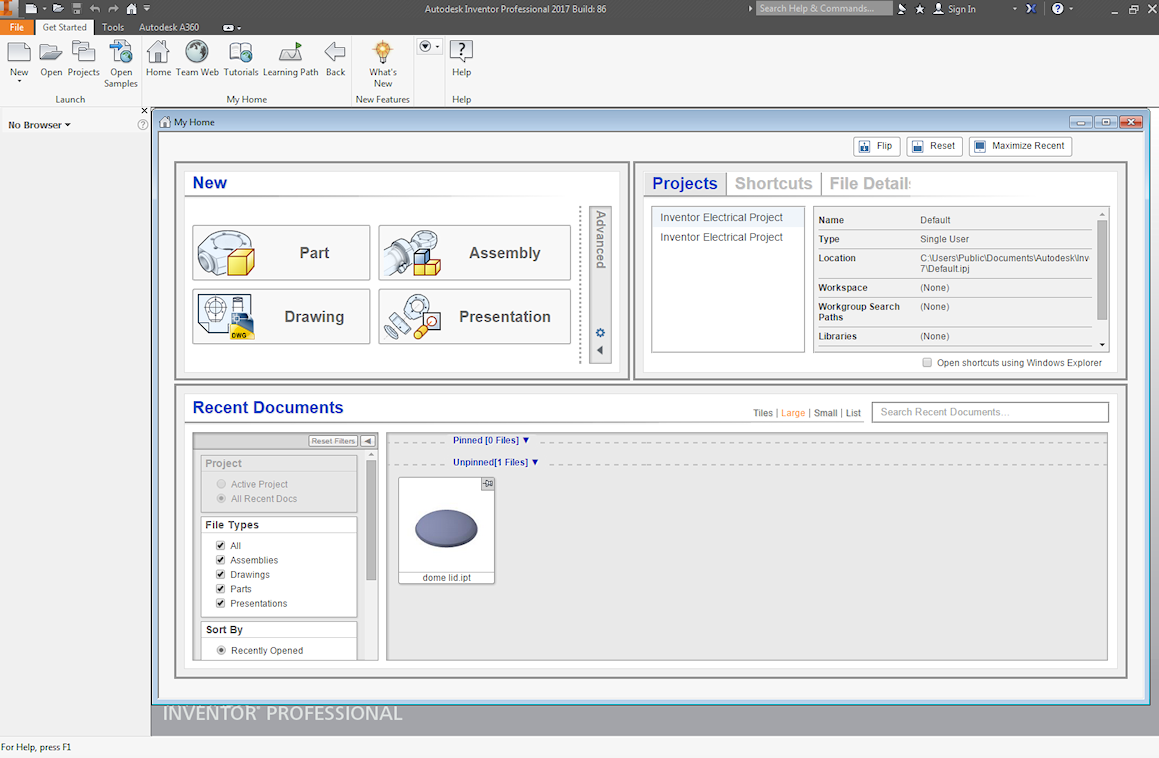The height and width of the screenshot is (758, 1159).
Task: Switch to Tools ribbon tab
Action: [113, 27]
